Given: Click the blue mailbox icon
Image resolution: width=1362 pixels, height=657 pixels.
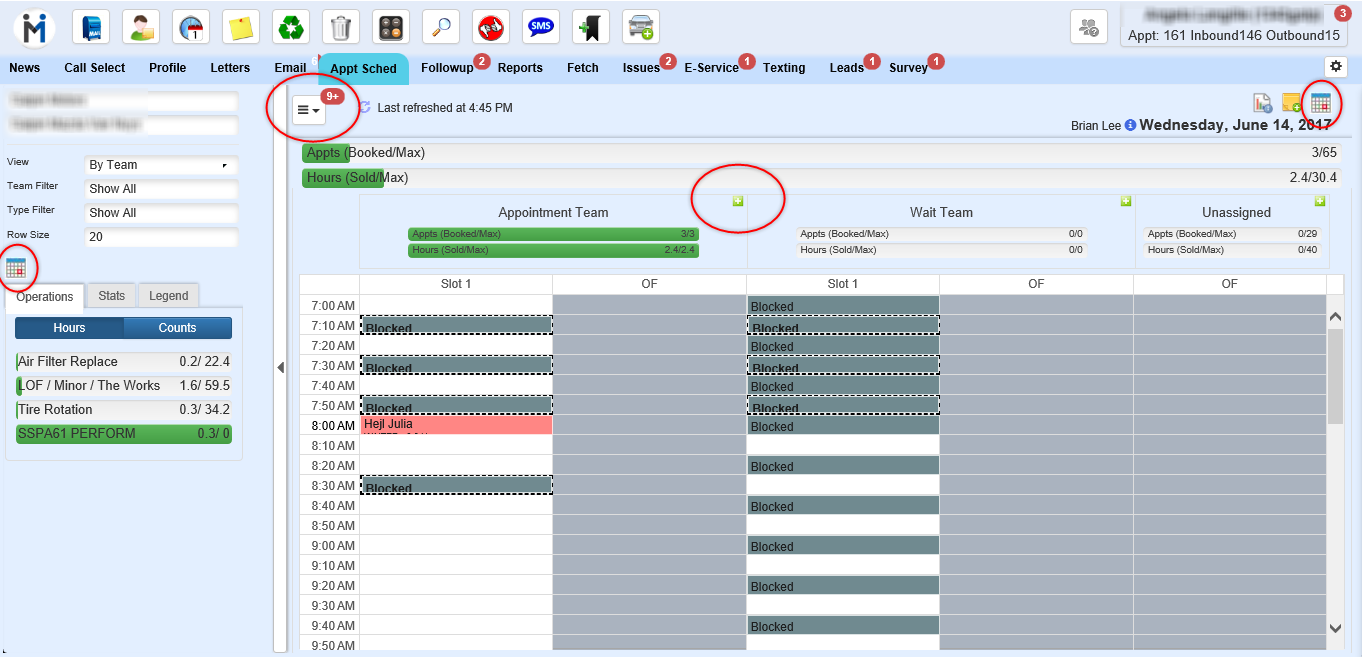Looking at the screenshot, I should 91,27.
